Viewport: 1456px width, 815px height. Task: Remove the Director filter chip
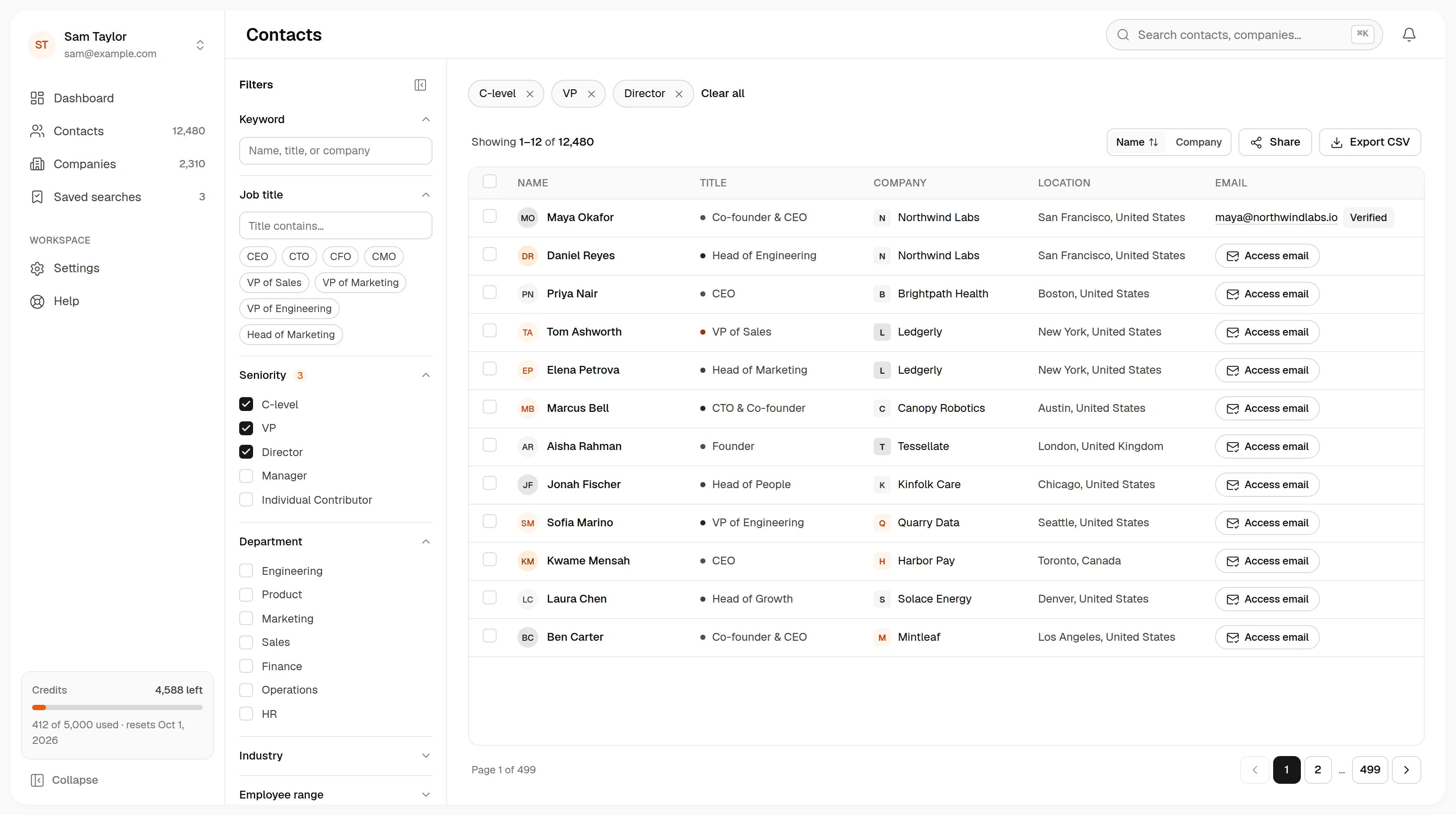tap(679, 94)
